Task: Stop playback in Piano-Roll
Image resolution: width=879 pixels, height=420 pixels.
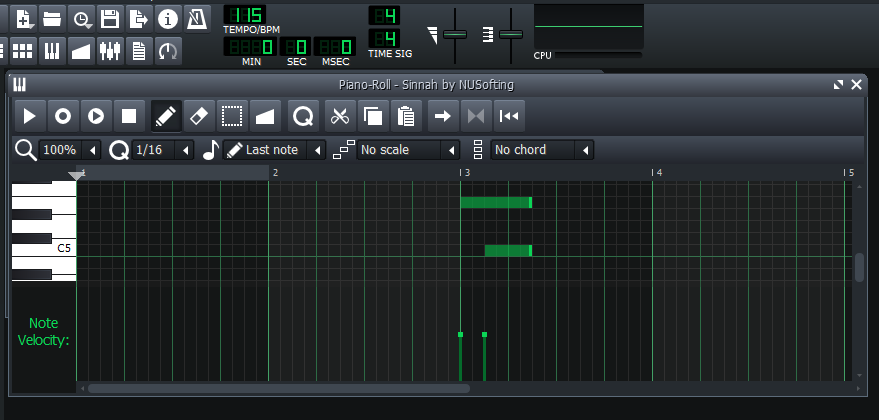Action: tap(129, 116)
